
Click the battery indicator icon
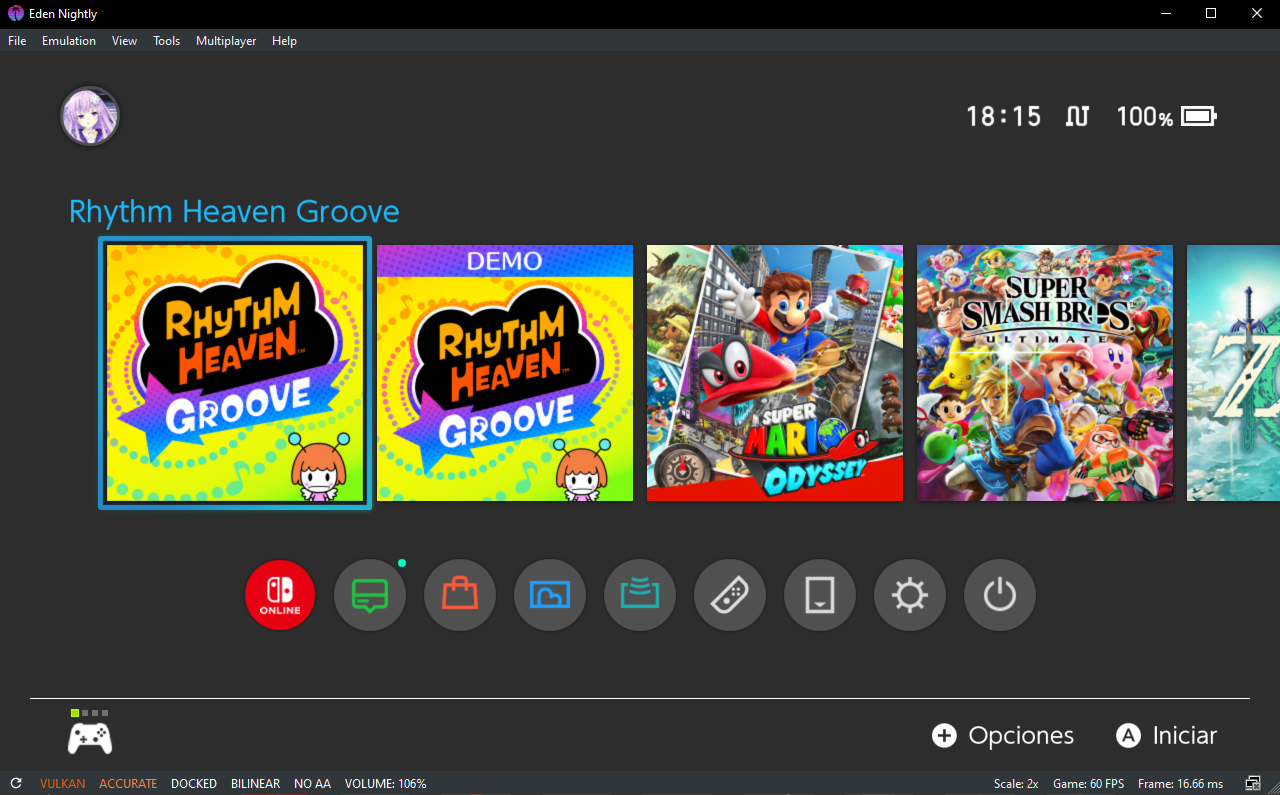click(x=1199, y=116)
